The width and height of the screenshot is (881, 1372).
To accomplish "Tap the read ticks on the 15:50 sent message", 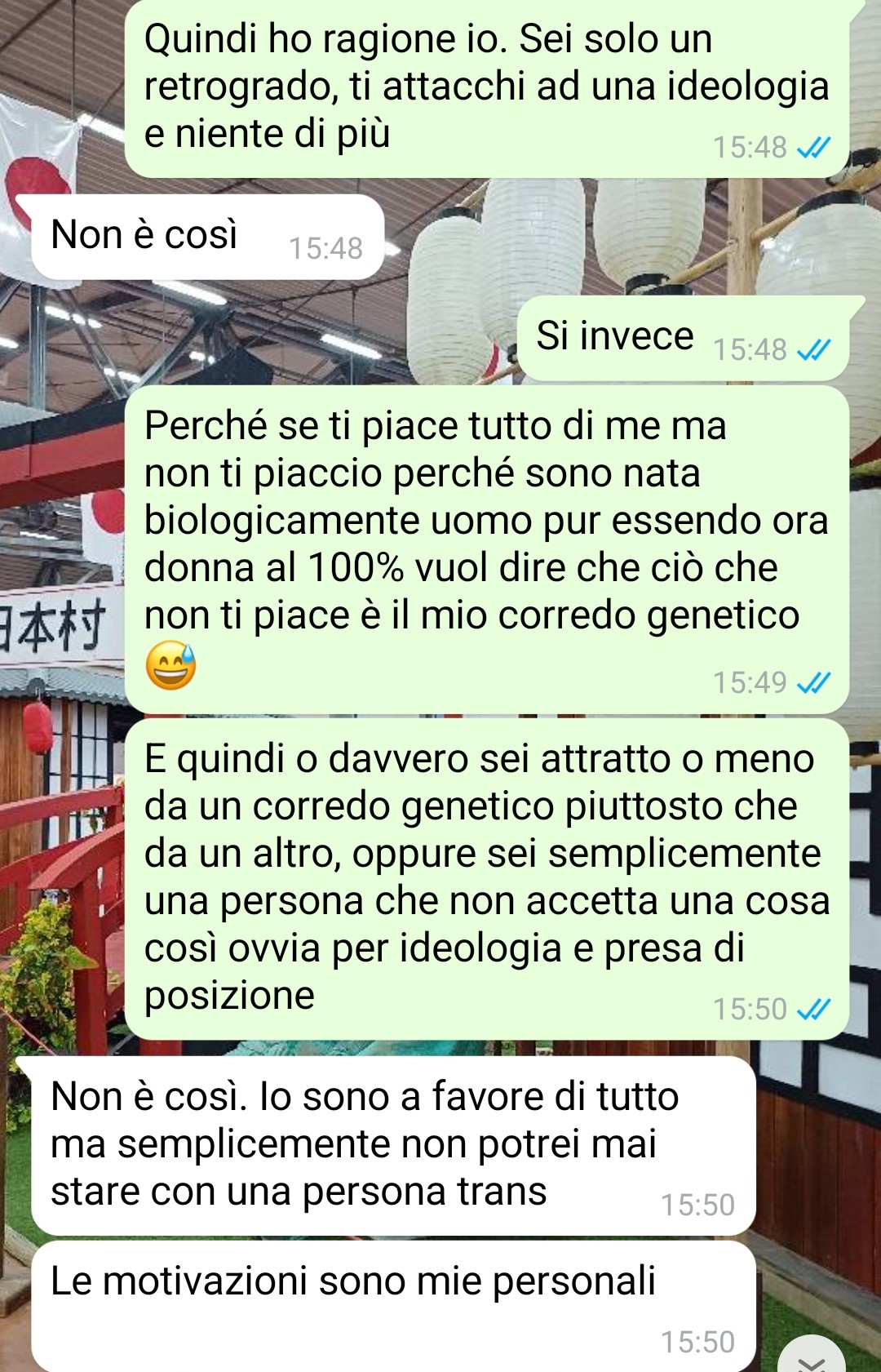I will pyautogui.click(x=813, y=1010).
